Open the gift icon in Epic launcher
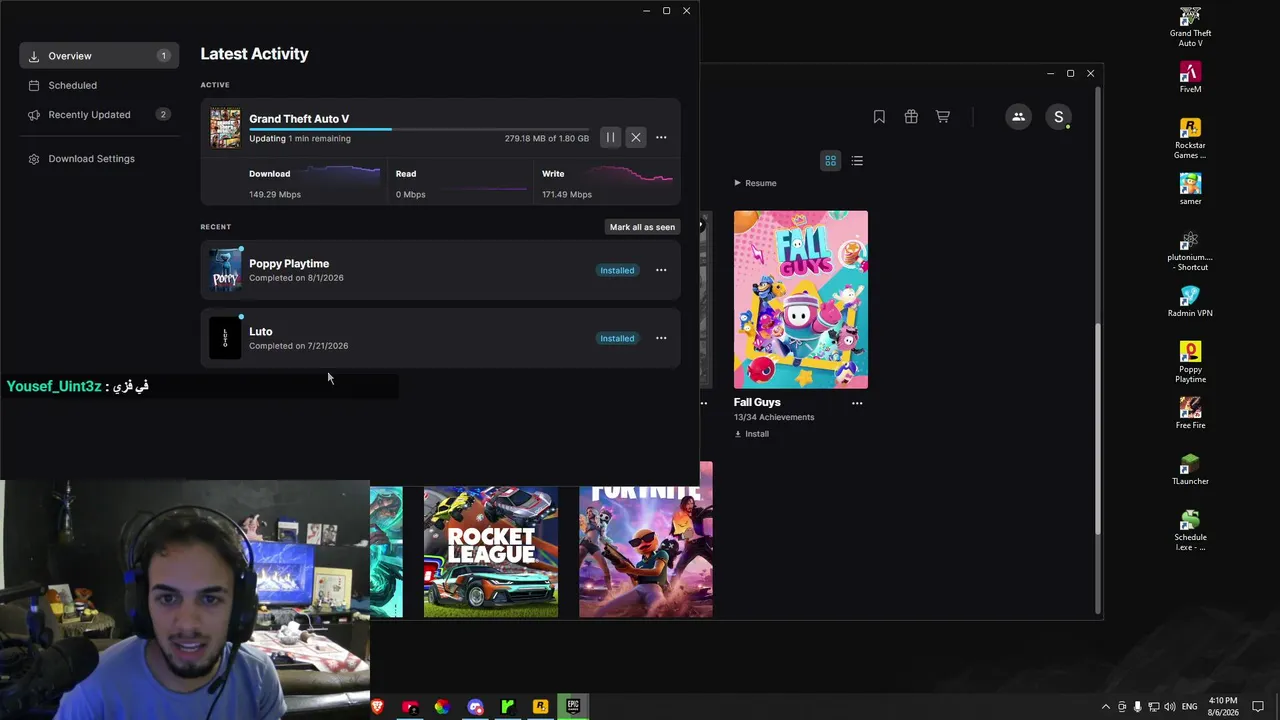 (x=911, y=117)
